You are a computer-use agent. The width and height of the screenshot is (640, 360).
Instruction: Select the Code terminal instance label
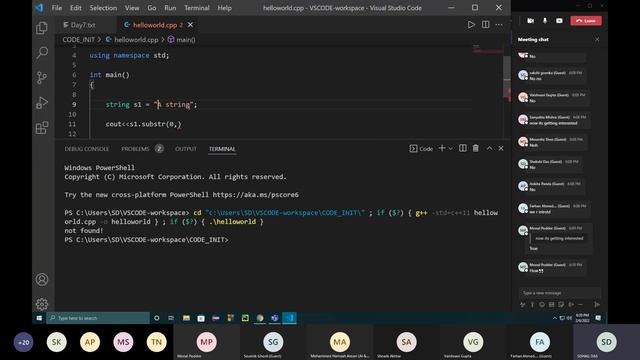tap(421, 149)
